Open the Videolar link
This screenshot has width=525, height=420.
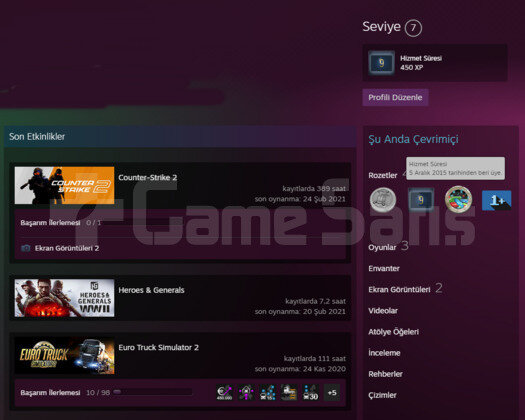tap(383, 311)
